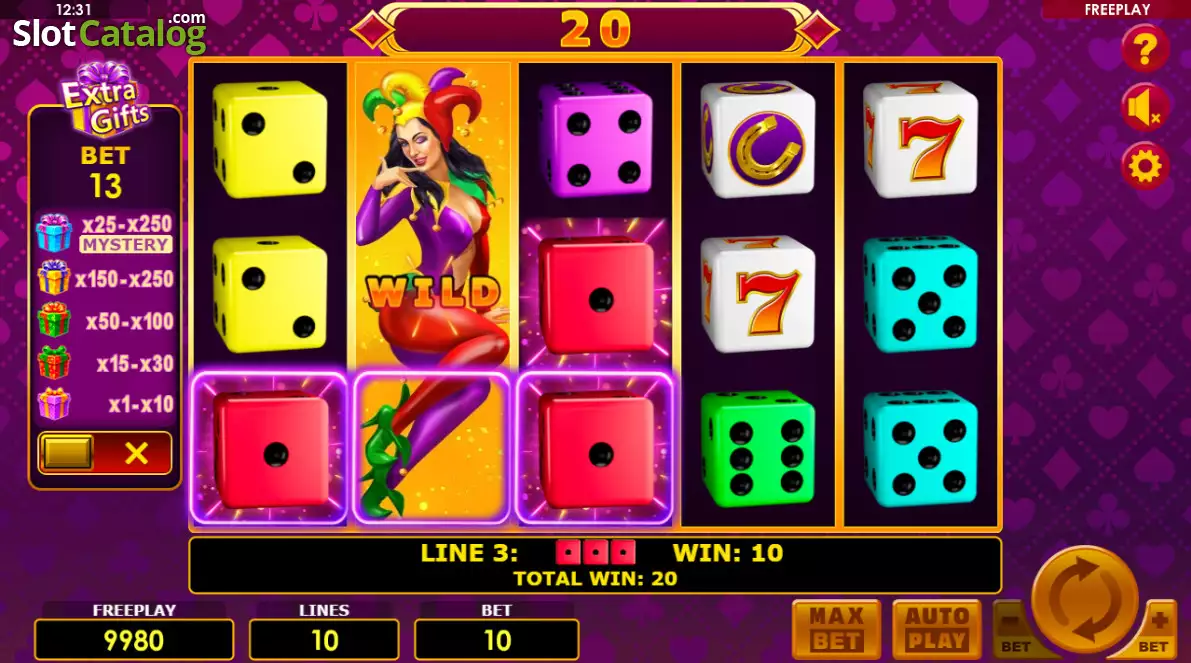
Task: Toggle the Extra Gifts on/off switch
Action: [105, 453]
